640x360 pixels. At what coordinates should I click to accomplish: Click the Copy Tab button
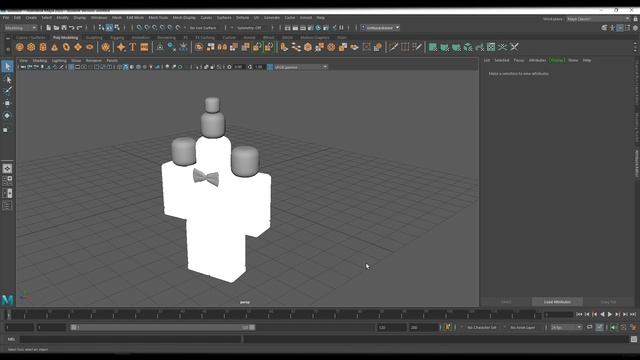pos(609,302)
